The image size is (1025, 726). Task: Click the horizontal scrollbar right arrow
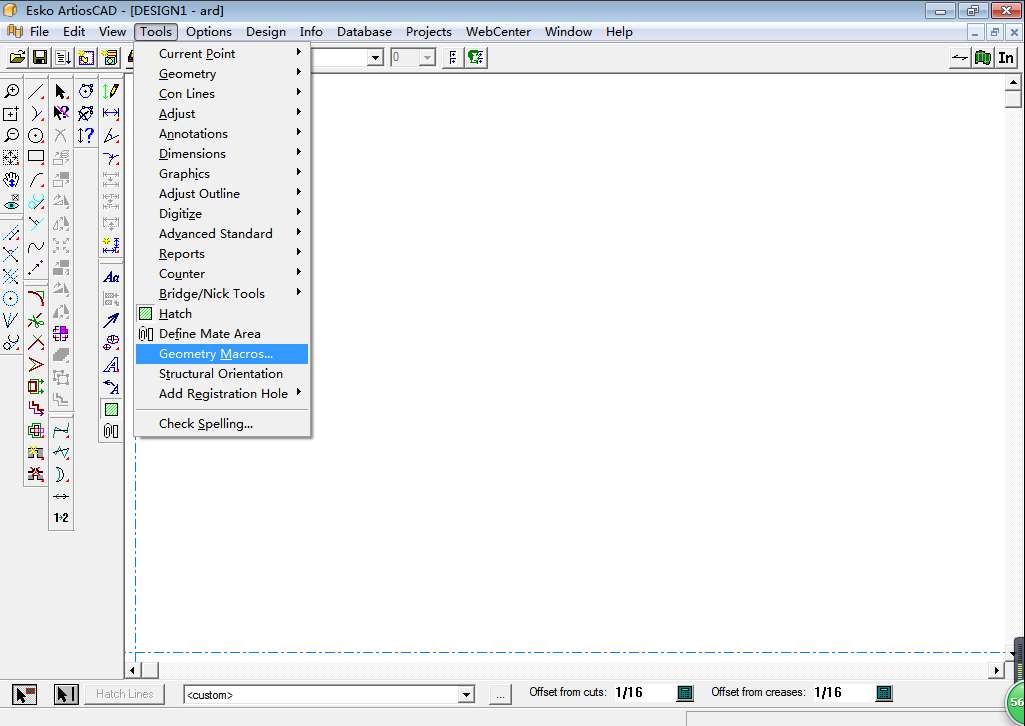coord(996,670)
